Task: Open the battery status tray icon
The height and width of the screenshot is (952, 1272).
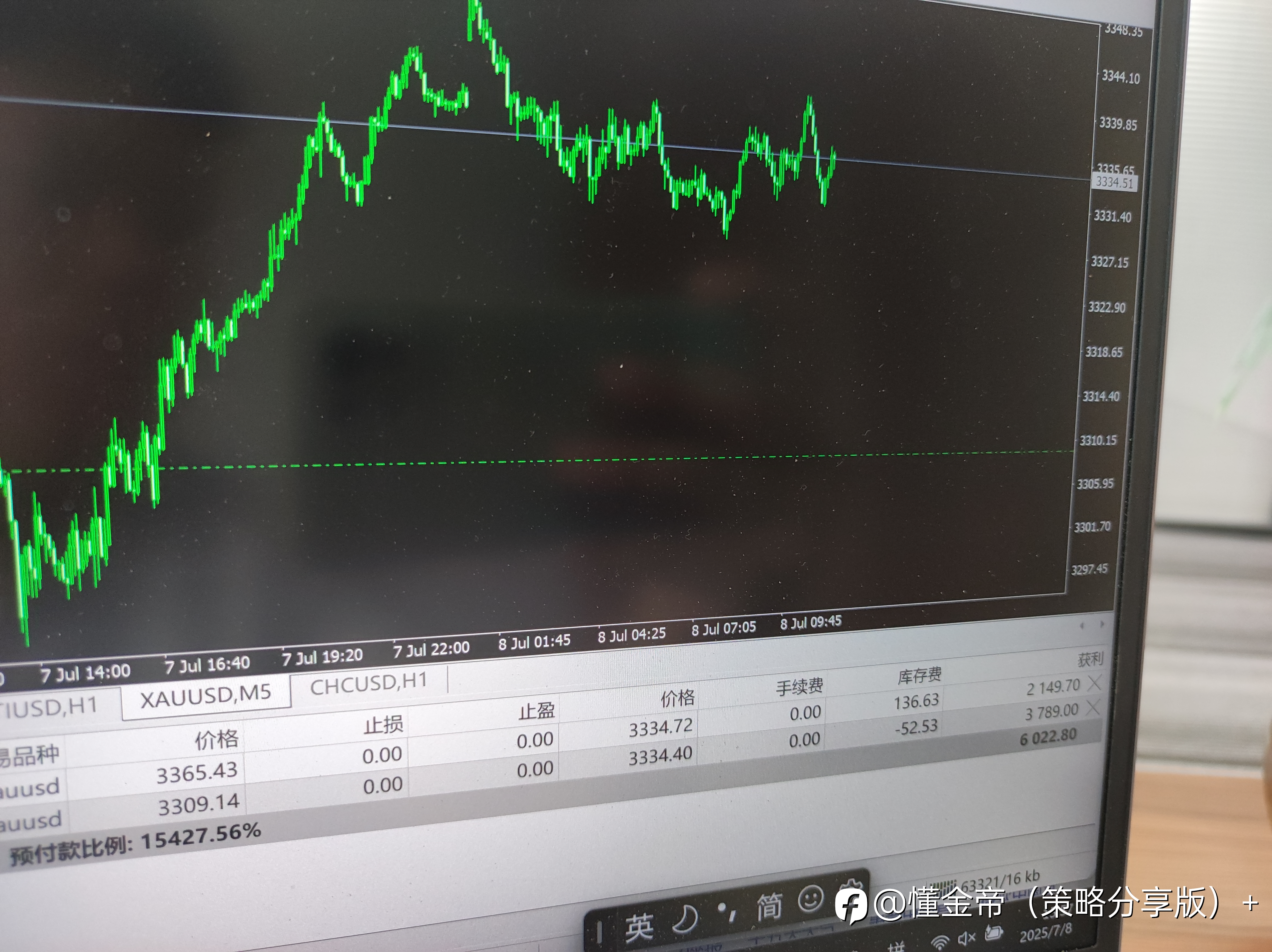Action: [994, 933]
